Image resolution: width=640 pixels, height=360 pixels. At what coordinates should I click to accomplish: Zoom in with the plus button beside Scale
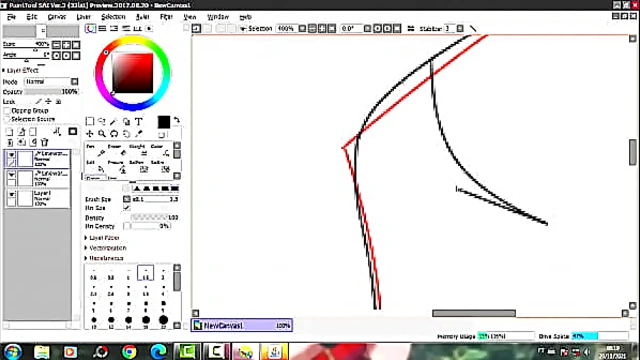pos(66,44)
